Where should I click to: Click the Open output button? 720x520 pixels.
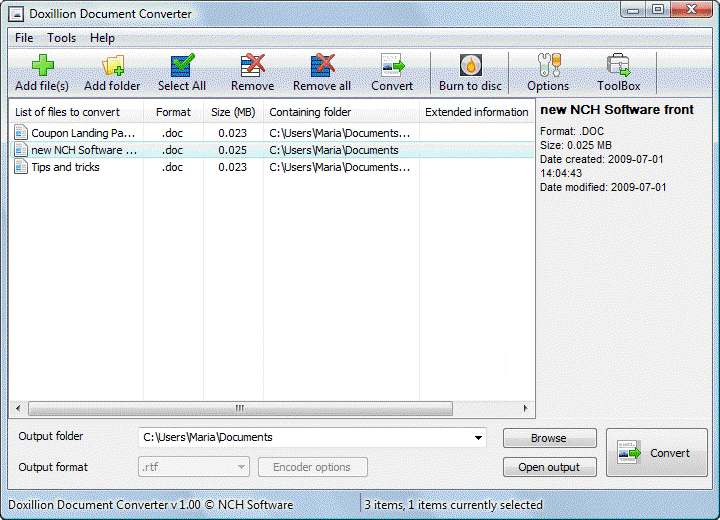click(x=550, y=467)
